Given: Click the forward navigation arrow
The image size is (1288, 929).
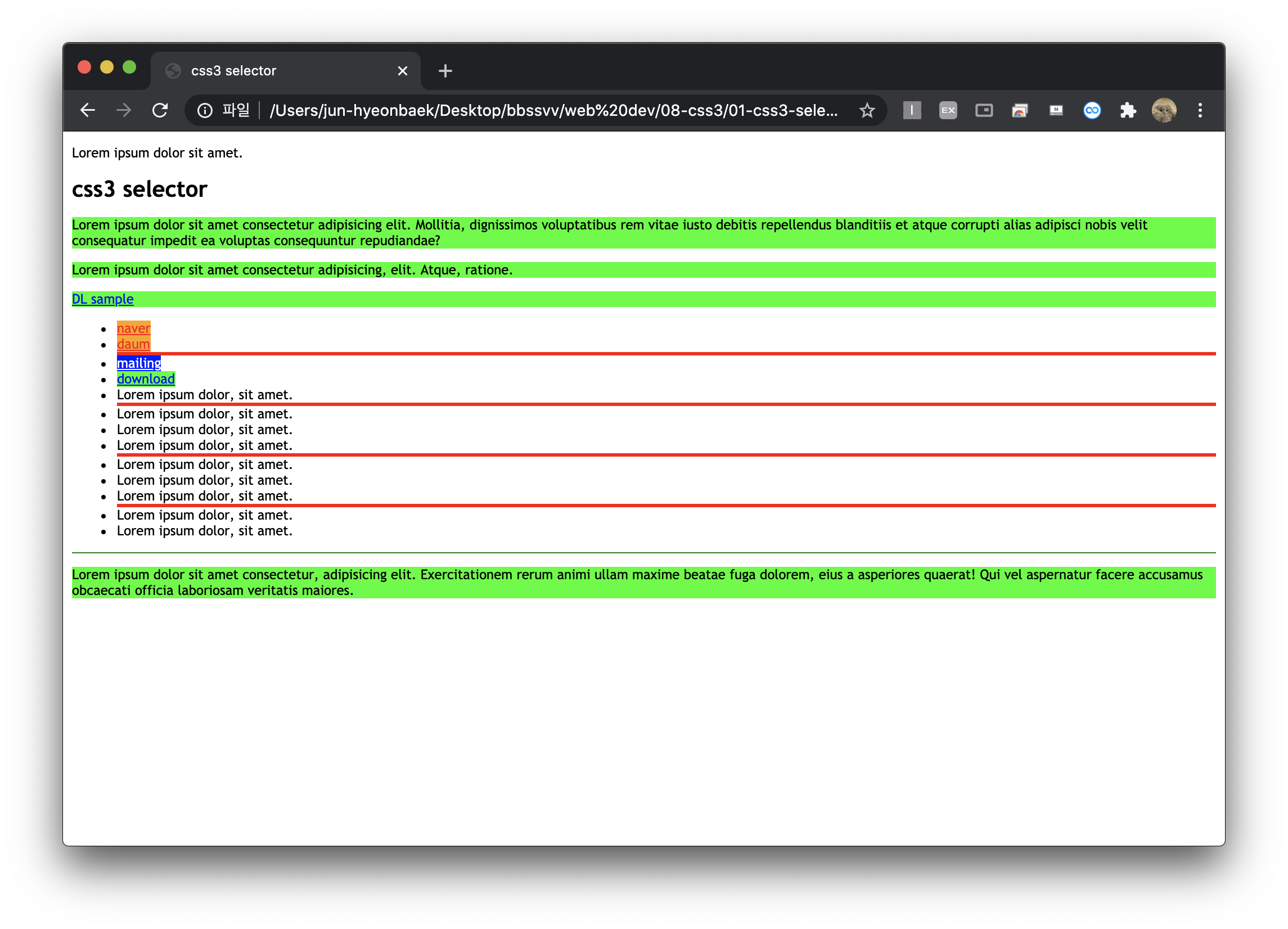Looking at the screenshot, I should pos(123,110).
